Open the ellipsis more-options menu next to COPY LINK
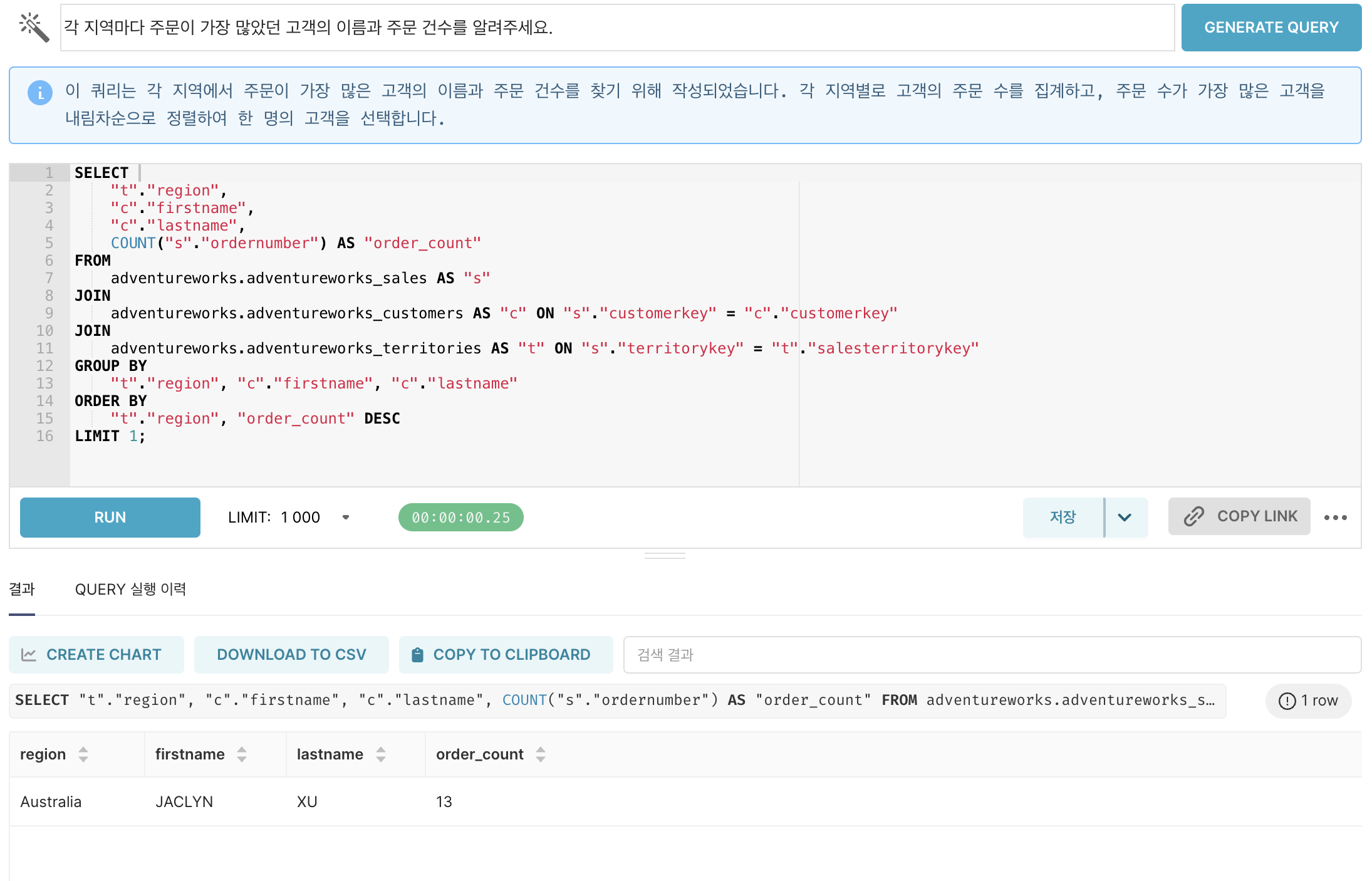Image resolution: width=1372 pixels, height=881 pixels. tap(1336, 517)
